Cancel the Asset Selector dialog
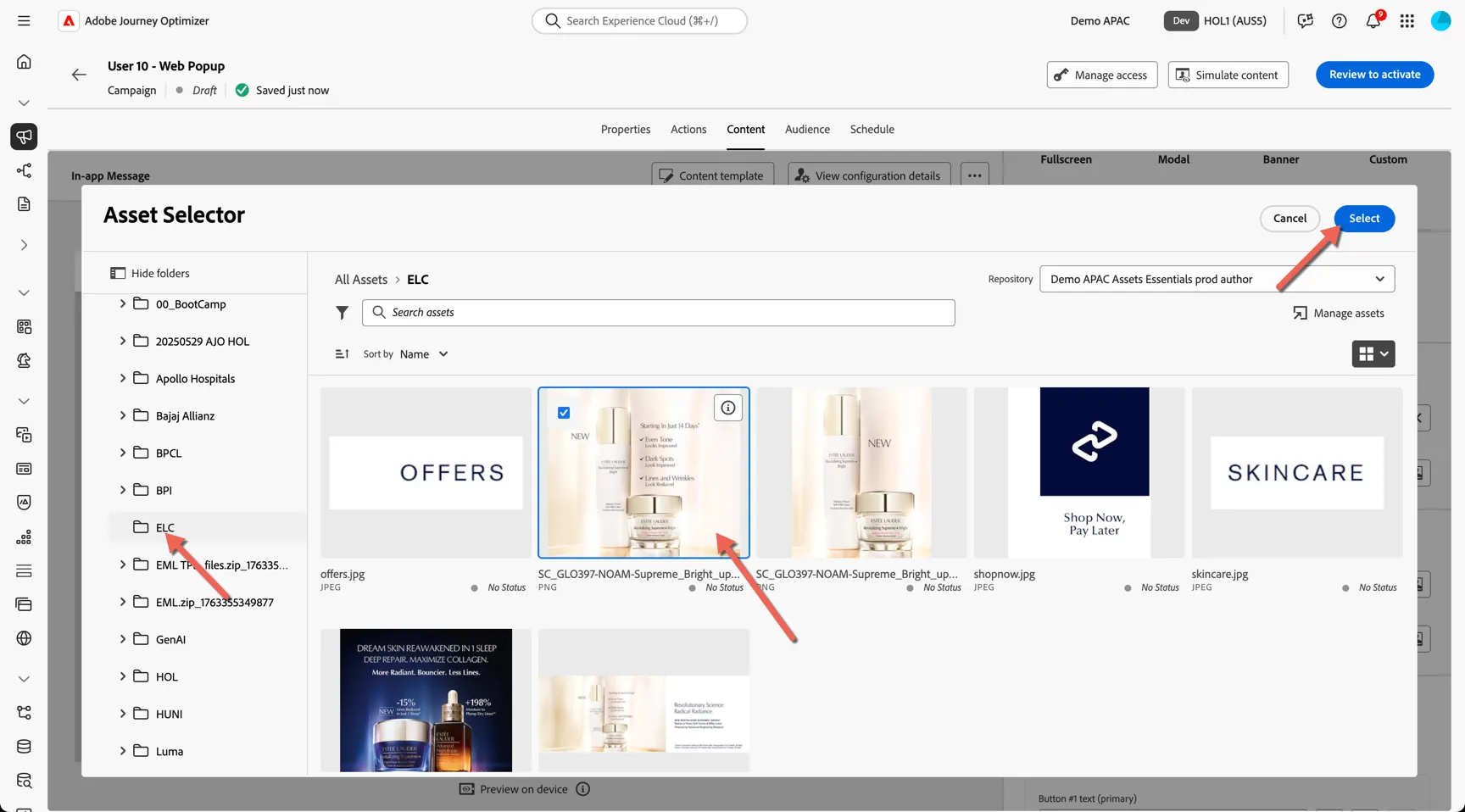Viewport: 1465px width, 812px height. [1290, 219]
